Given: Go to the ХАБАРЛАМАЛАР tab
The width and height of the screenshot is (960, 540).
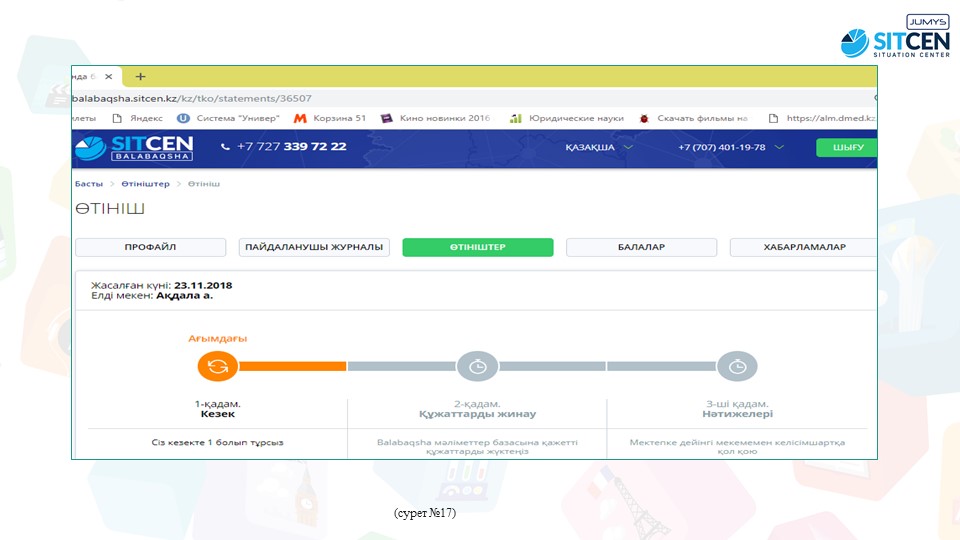Looking at the screenshot, I should pyautogui.click(x=804, y=247).
